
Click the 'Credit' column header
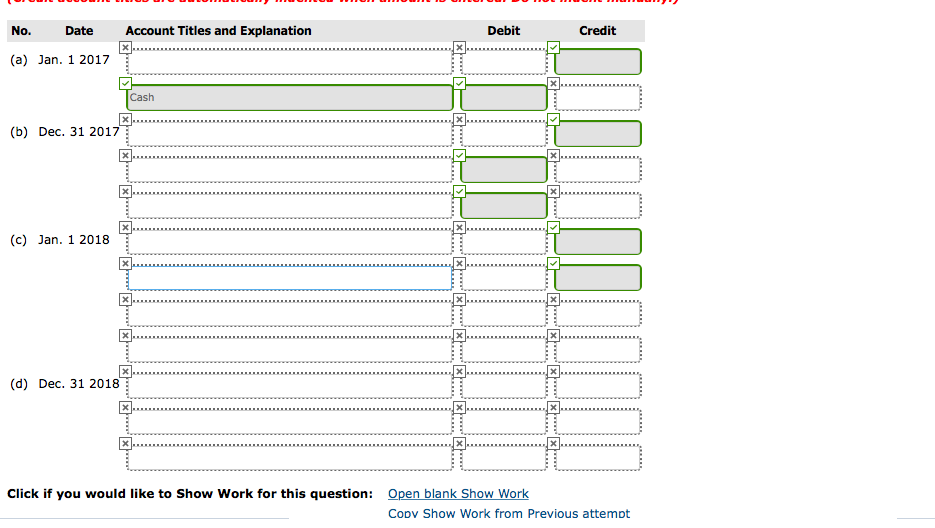click(x=597, y=31)
